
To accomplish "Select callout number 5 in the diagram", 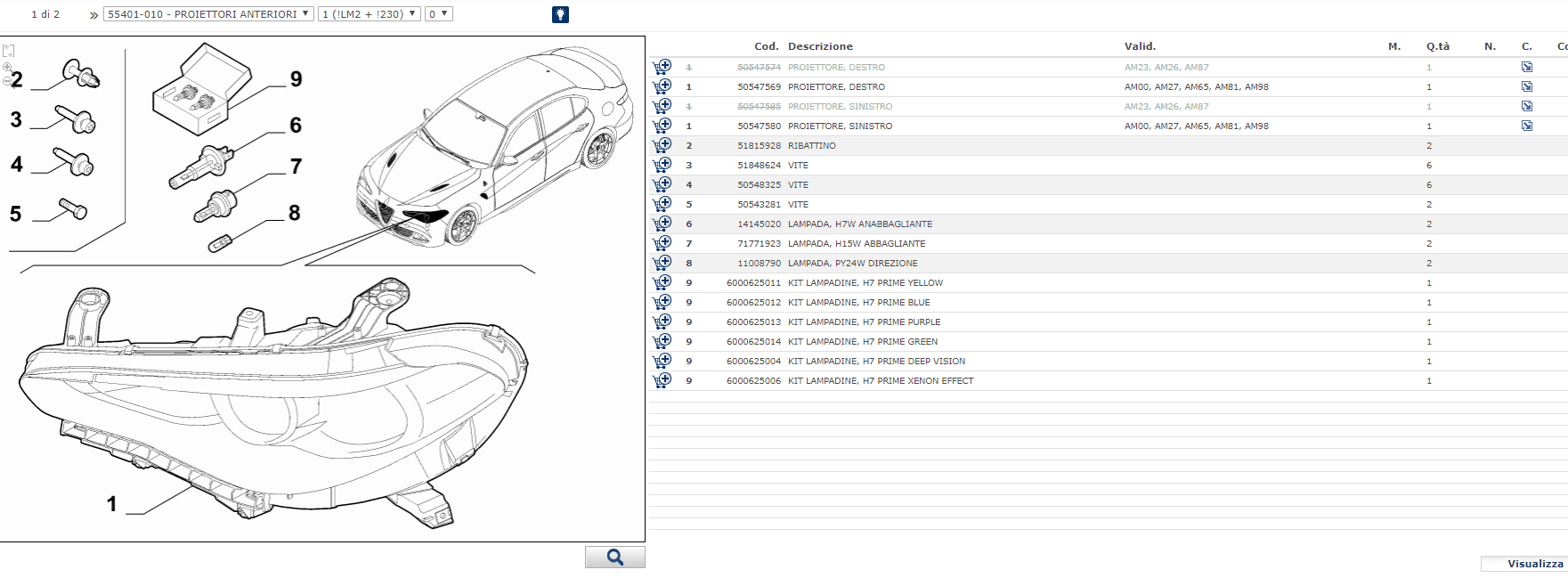I will (16, 214).
